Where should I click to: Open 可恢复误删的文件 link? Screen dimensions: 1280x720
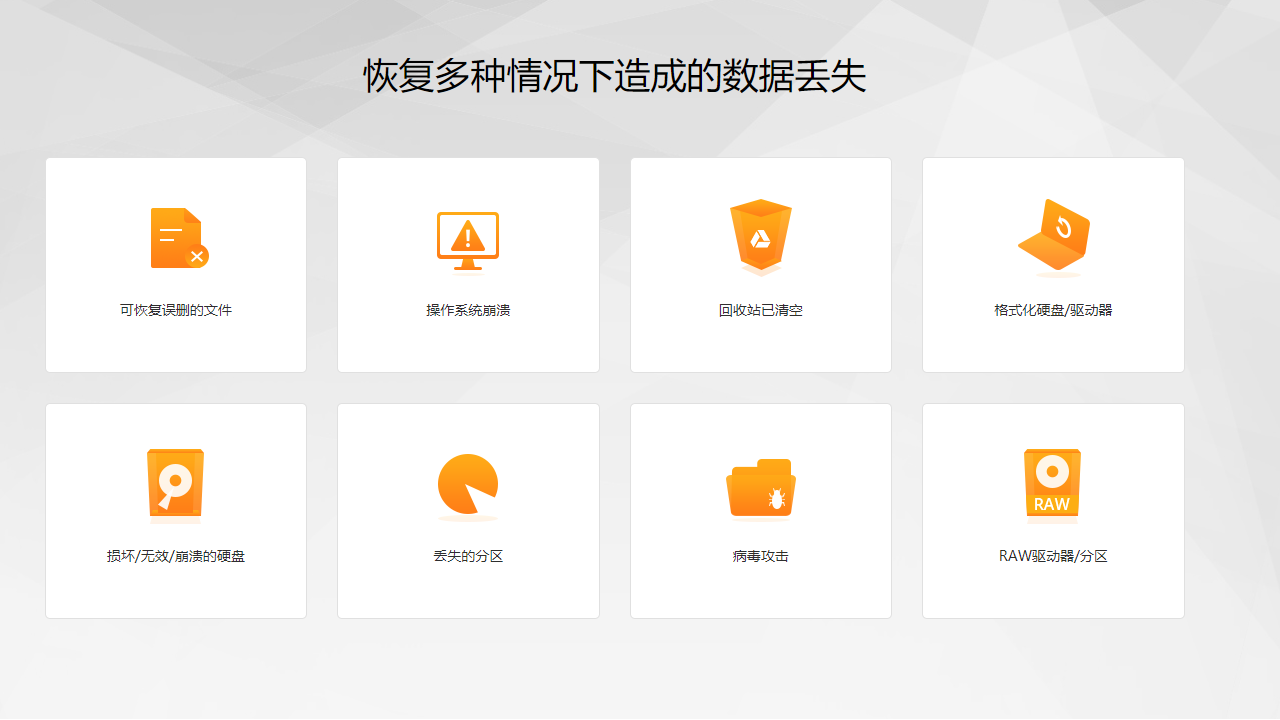click(x=175, y=310)
